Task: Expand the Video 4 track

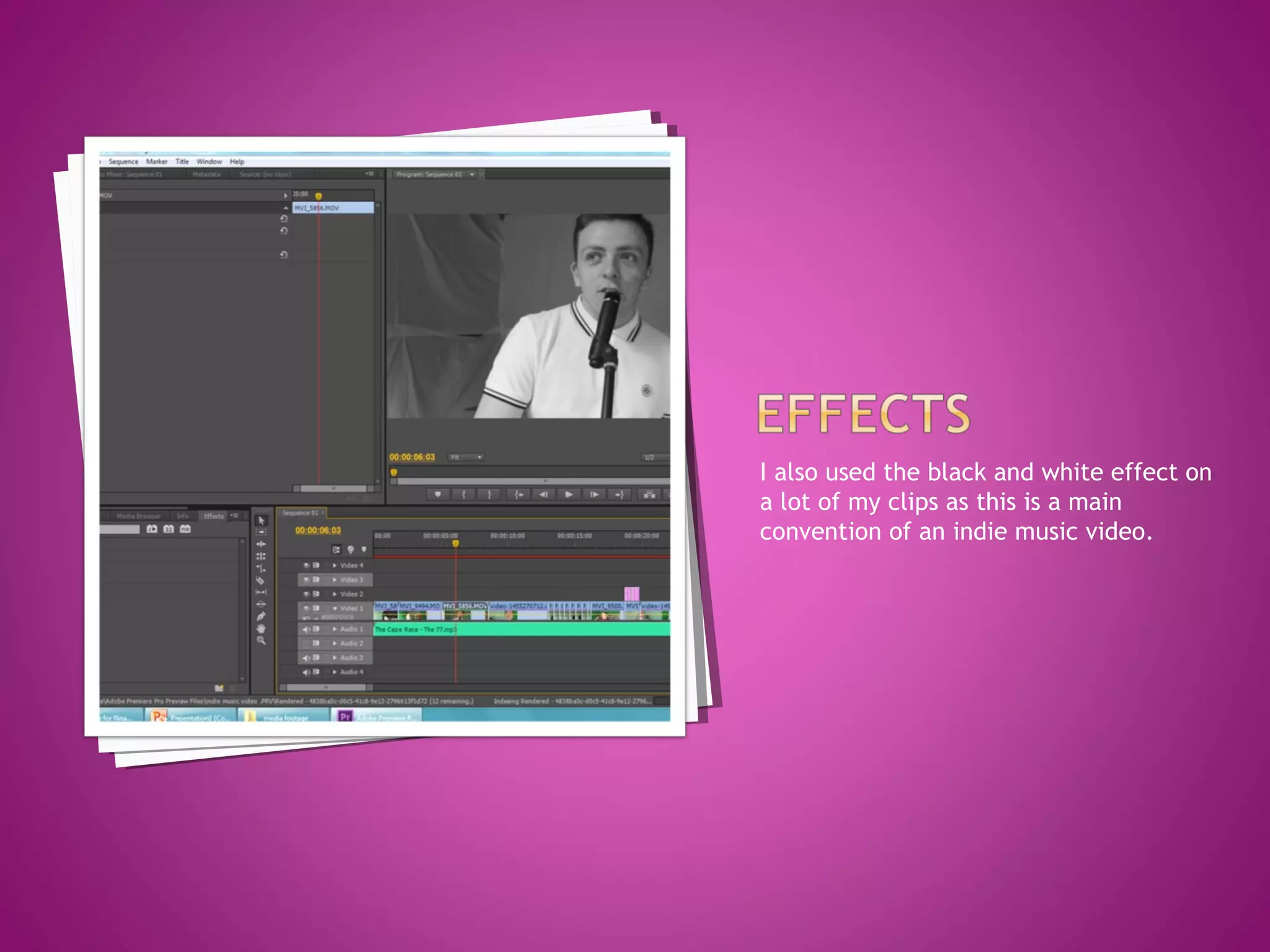Action: (x=335, y=565)
